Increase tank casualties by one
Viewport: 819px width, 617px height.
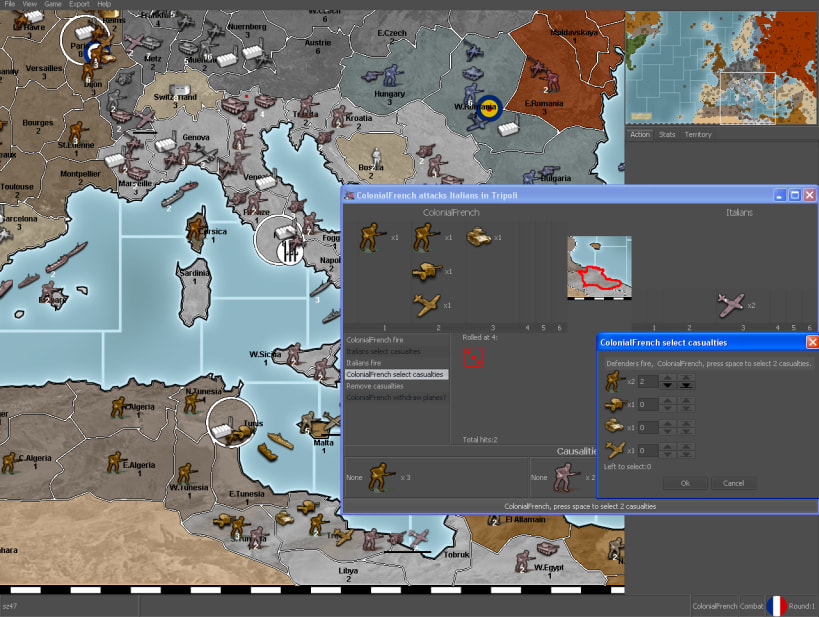[x=668, y=424]
